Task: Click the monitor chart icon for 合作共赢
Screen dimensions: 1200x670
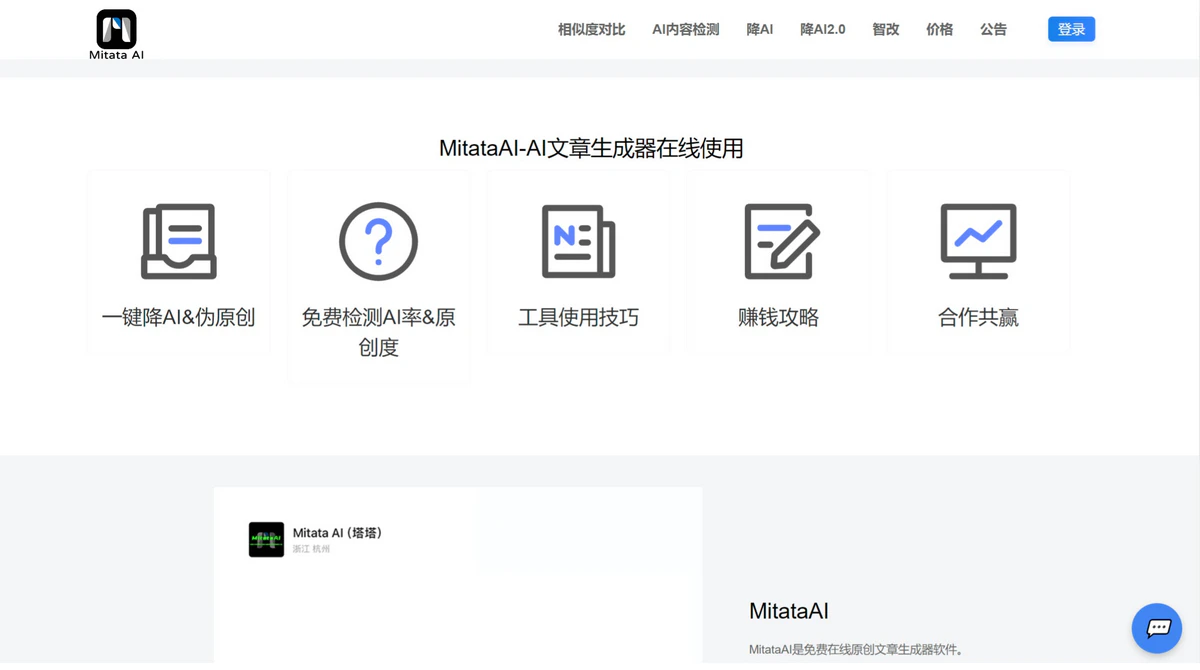Action: (978, 242)
